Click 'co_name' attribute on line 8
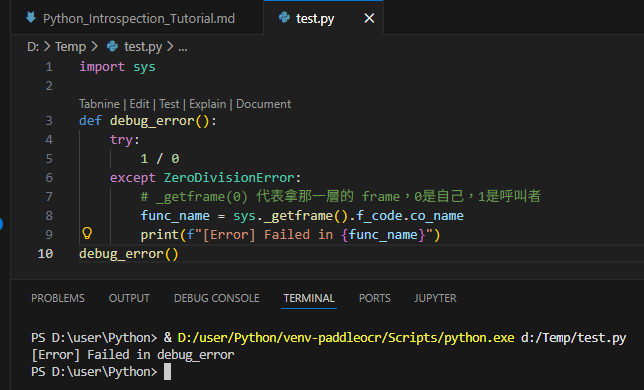Image resolution: width=644 pixels, height=390 pixels. [437, 216]
